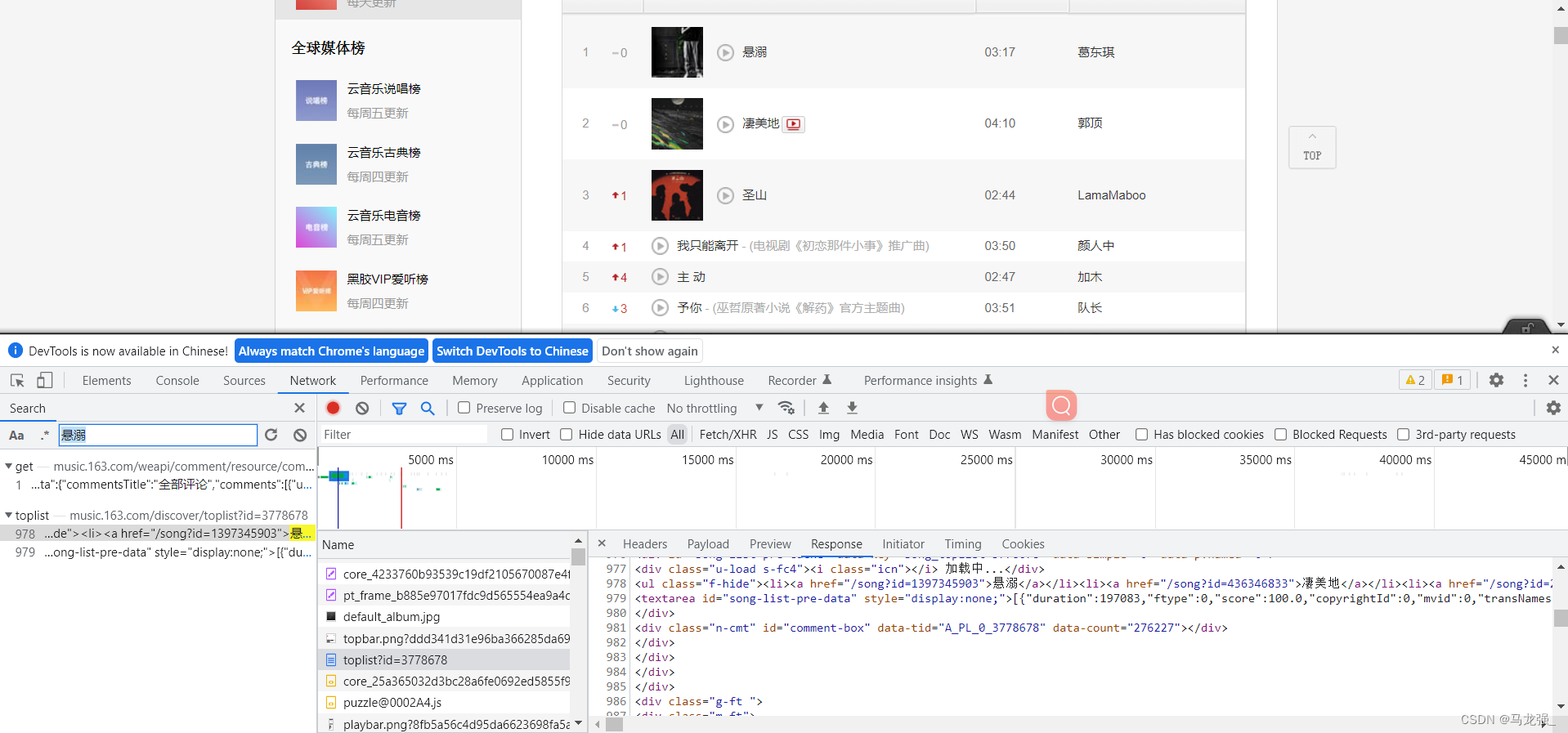Toggle the device toolbar icon
The height and width of the screenshot is (733, 1568).
pyautogui.click(x=45, y=381)
